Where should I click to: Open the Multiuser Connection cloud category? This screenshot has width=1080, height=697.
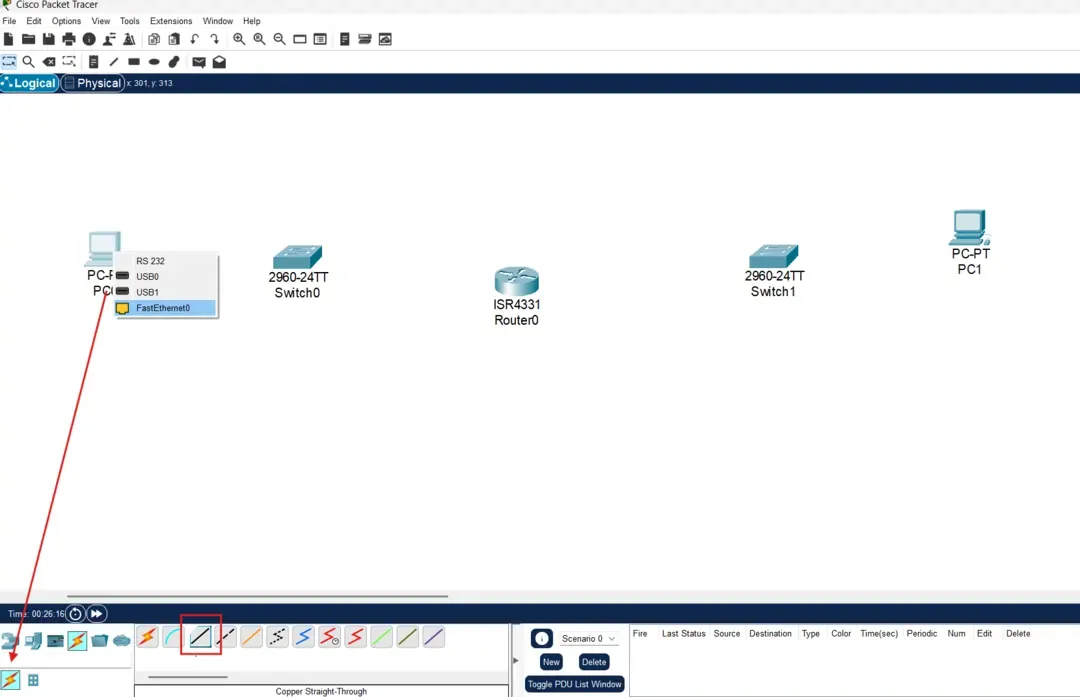tap(122, 641)
